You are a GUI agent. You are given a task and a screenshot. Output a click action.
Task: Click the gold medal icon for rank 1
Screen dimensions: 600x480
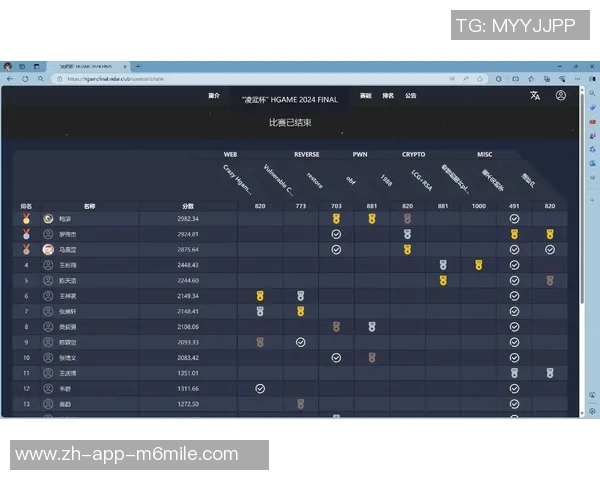(x=26, y=218)
